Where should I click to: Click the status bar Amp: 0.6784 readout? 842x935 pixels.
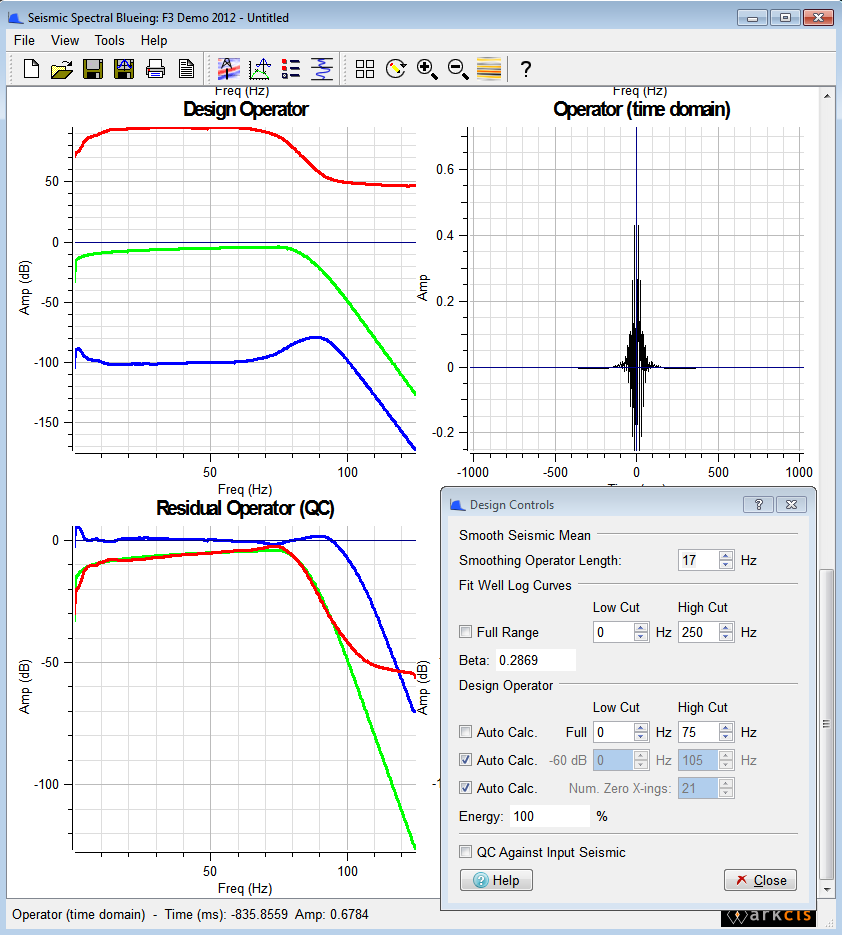tap(332, 914)
